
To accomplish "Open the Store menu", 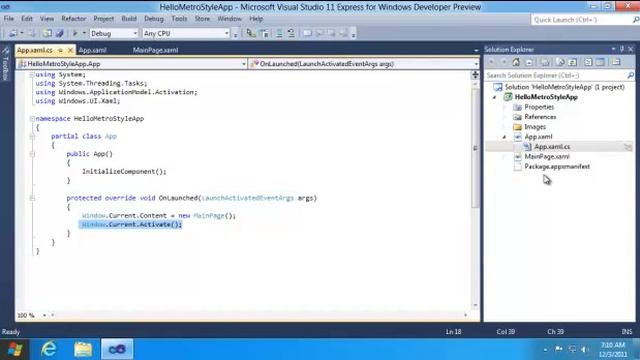I will coord(202,19).
